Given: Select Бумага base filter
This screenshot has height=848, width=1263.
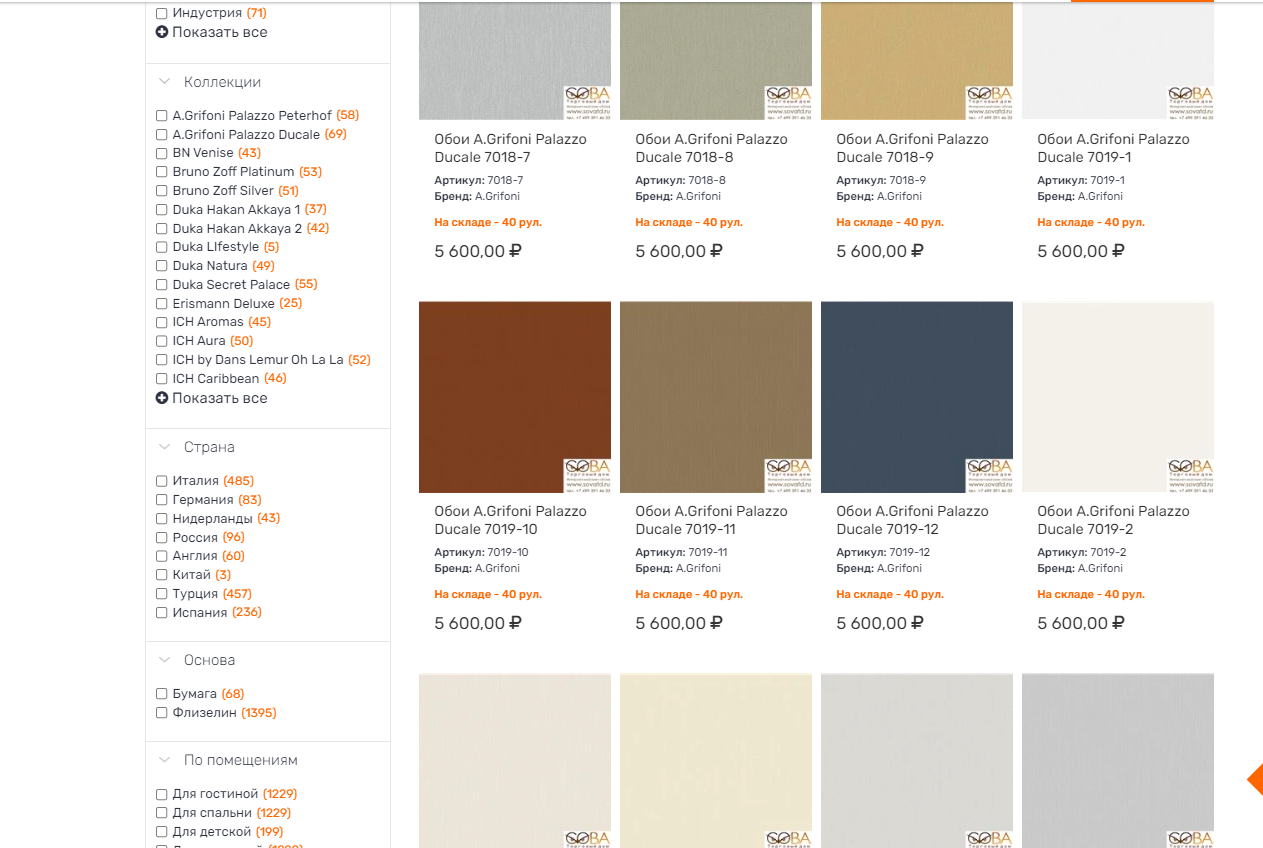Looking at the screenshot, I should pos(162,694).
